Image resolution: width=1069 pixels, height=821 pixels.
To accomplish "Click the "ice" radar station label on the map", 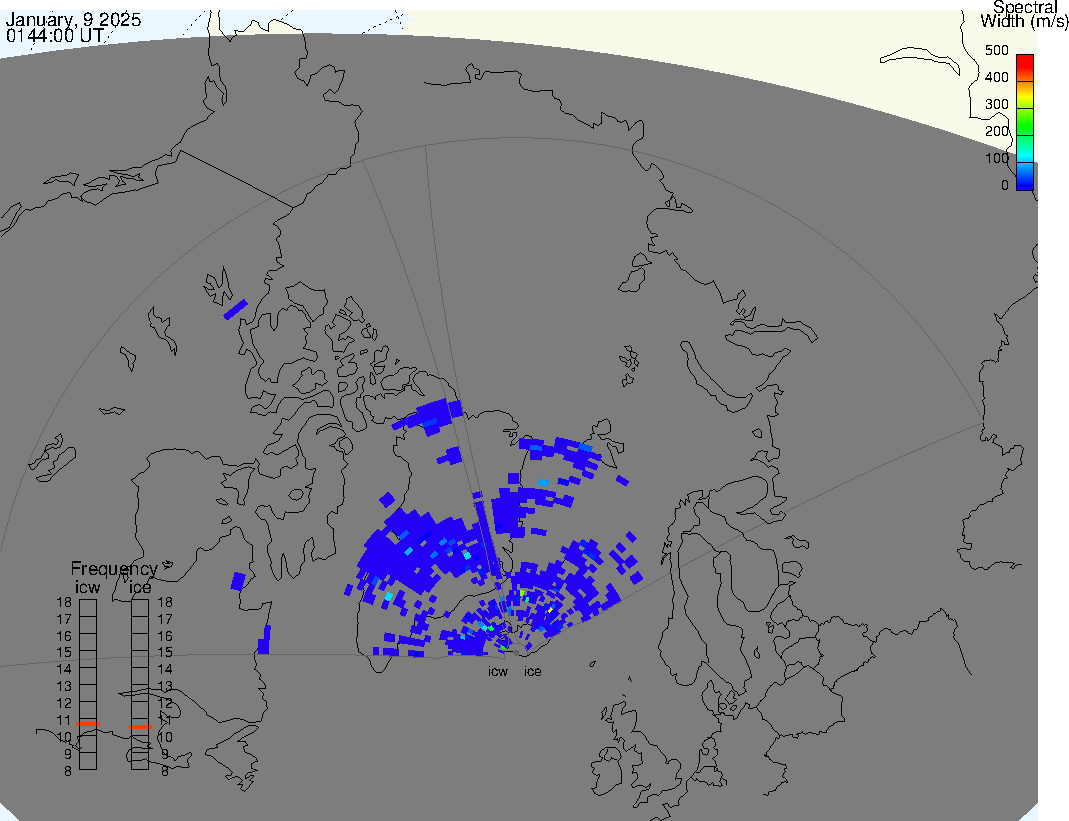I will pyautogui.click(x=532, y=672).
